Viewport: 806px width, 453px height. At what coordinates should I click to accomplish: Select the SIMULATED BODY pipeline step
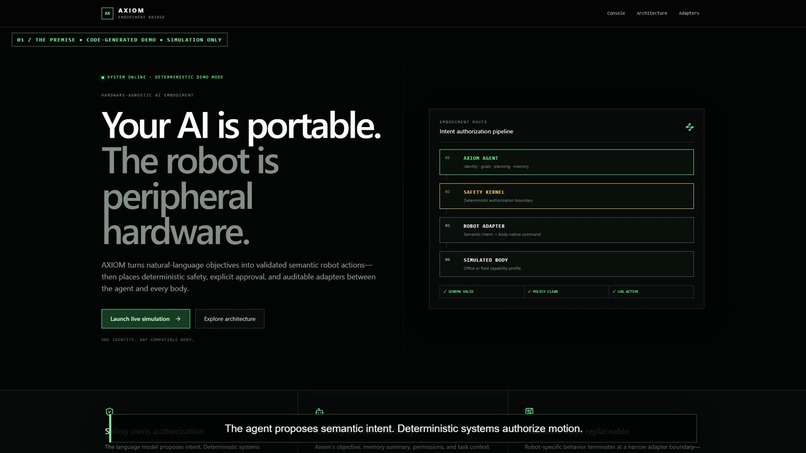[566, 264]
